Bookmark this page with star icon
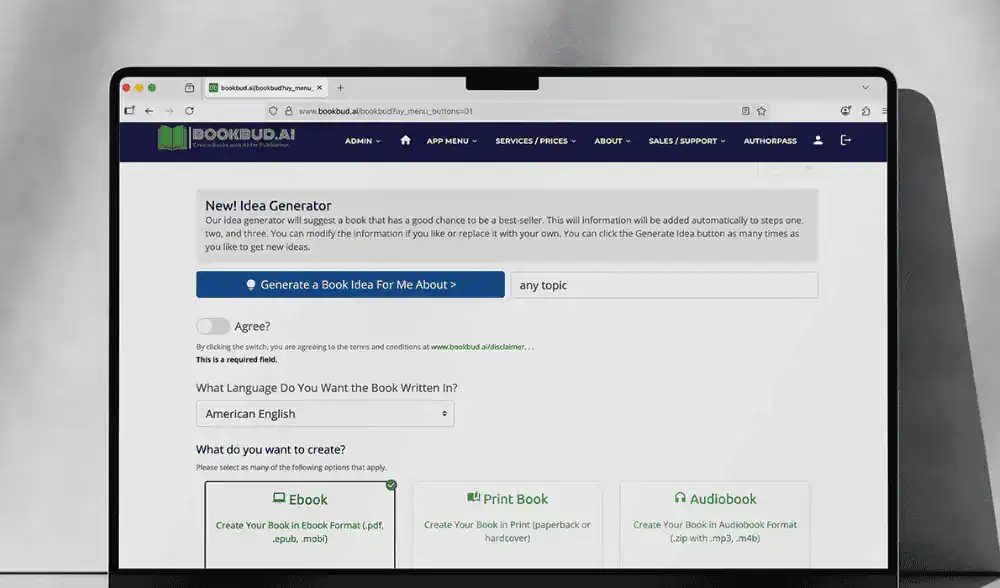This screenshot has width=1000, height=588. pos(761,111)
